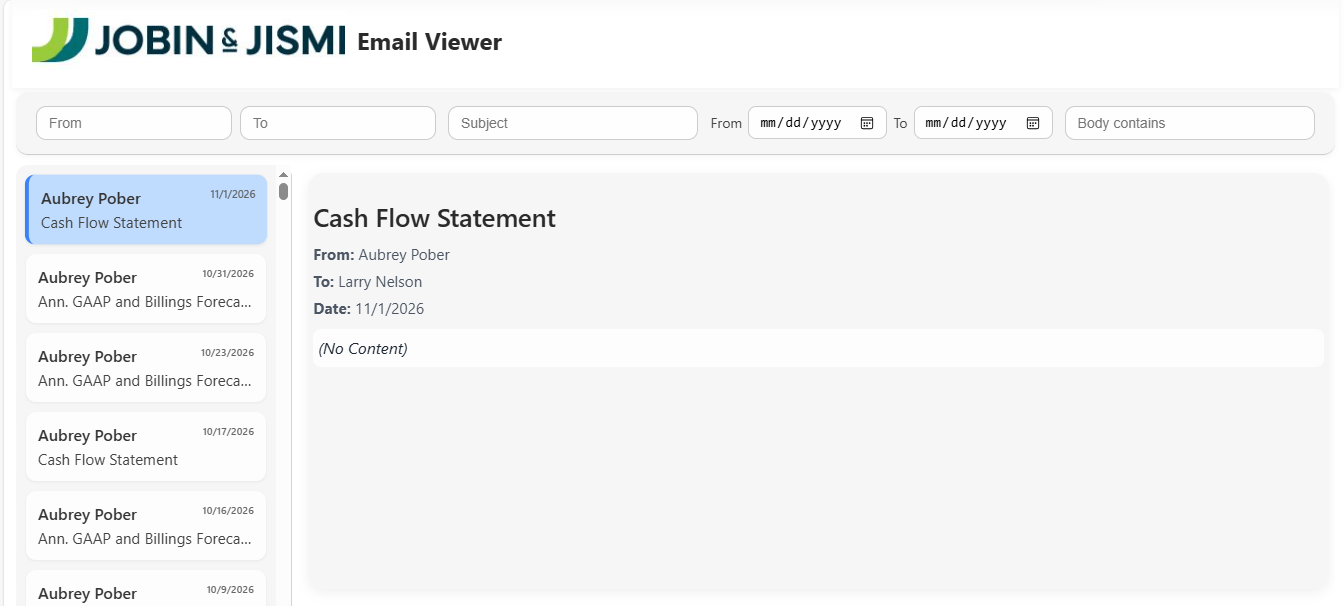This screenshot has width=1344, height=606.
Task: Open the GAAP and Billings email dated 10/31/2026
Action: coord(146,288)
